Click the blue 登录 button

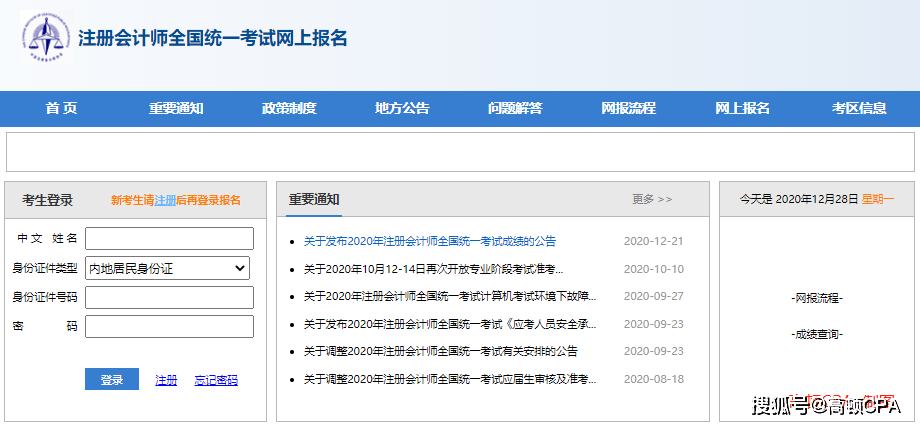point(111,379)
